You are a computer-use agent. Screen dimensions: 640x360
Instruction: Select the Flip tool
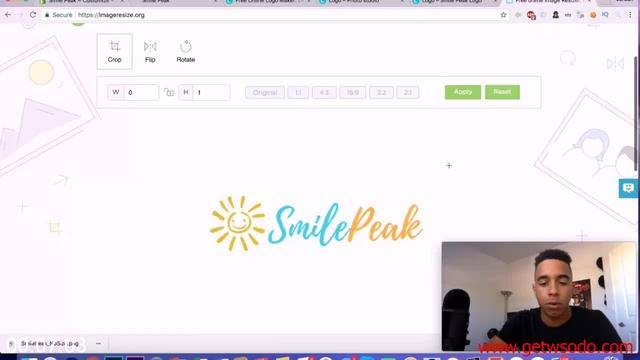(x=150, y=51)
